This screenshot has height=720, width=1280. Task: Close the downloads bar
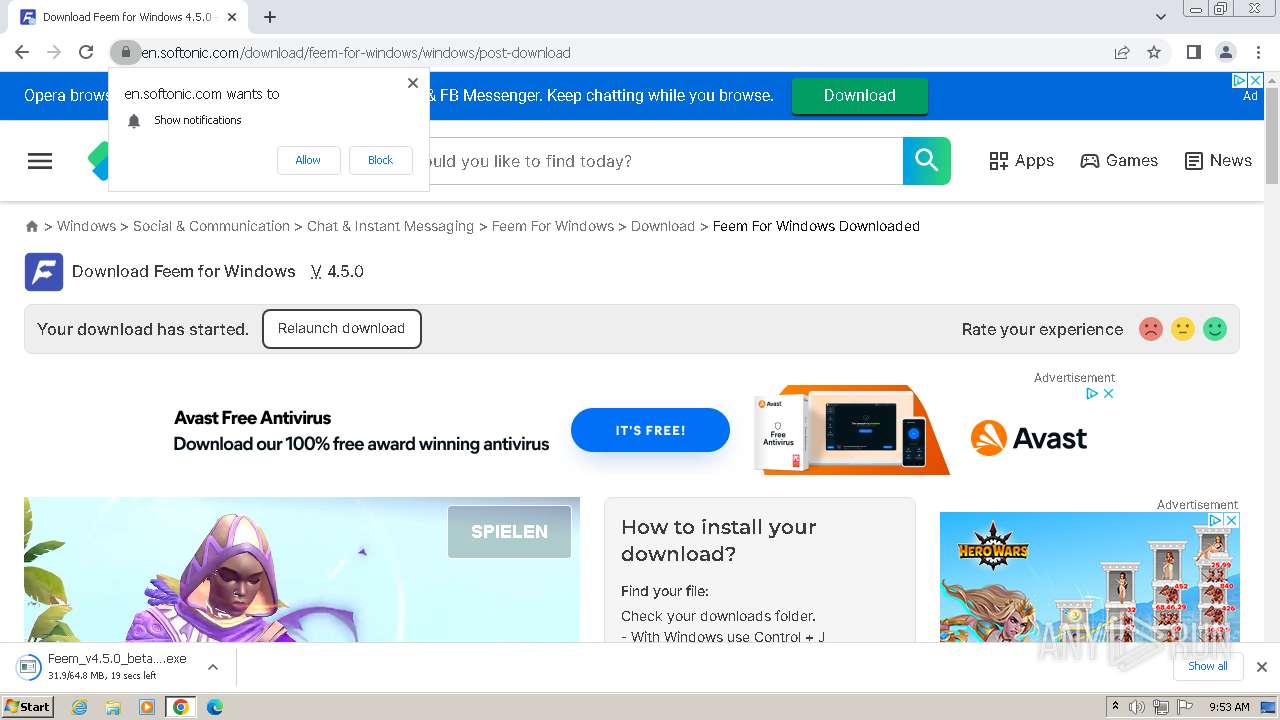click(x=1262, y=667)
